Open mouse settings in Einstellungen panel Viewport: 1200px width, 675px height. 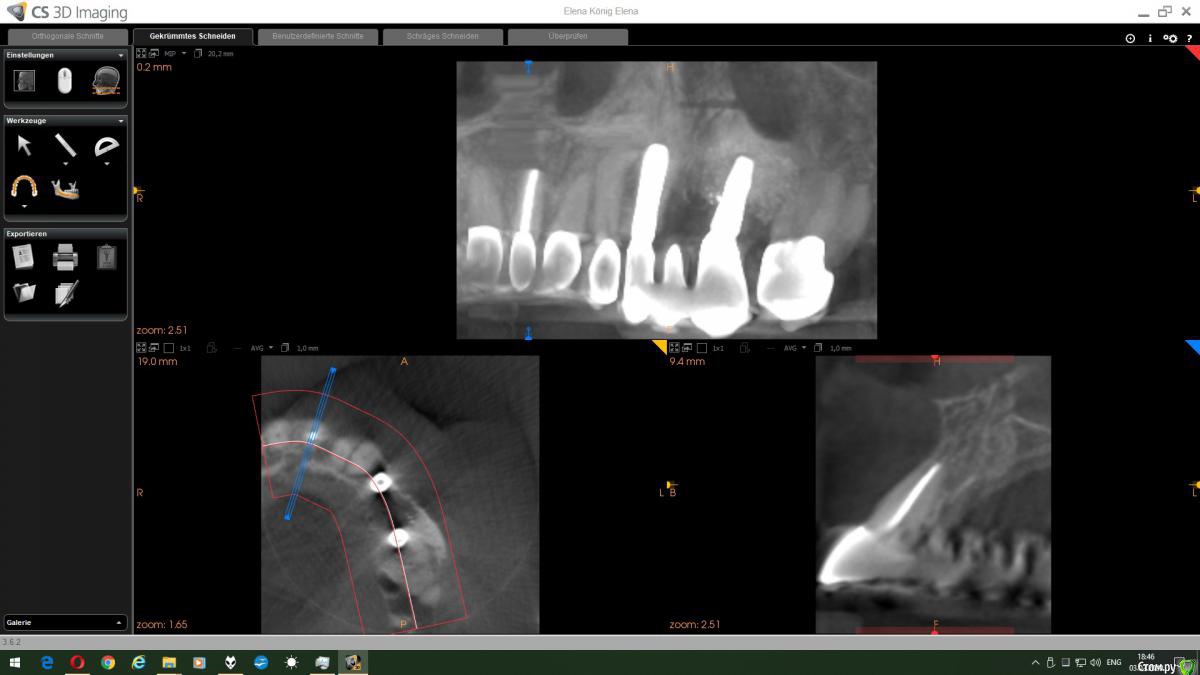click(65, 81)
